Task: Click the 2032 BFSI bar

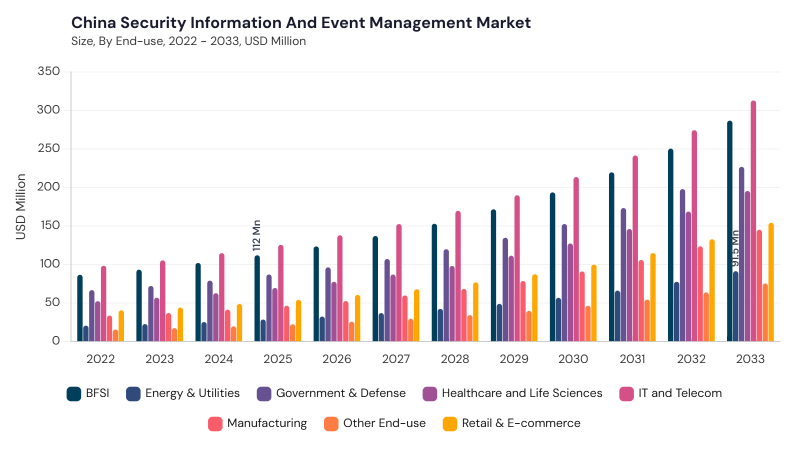Action: coord(670,245)
